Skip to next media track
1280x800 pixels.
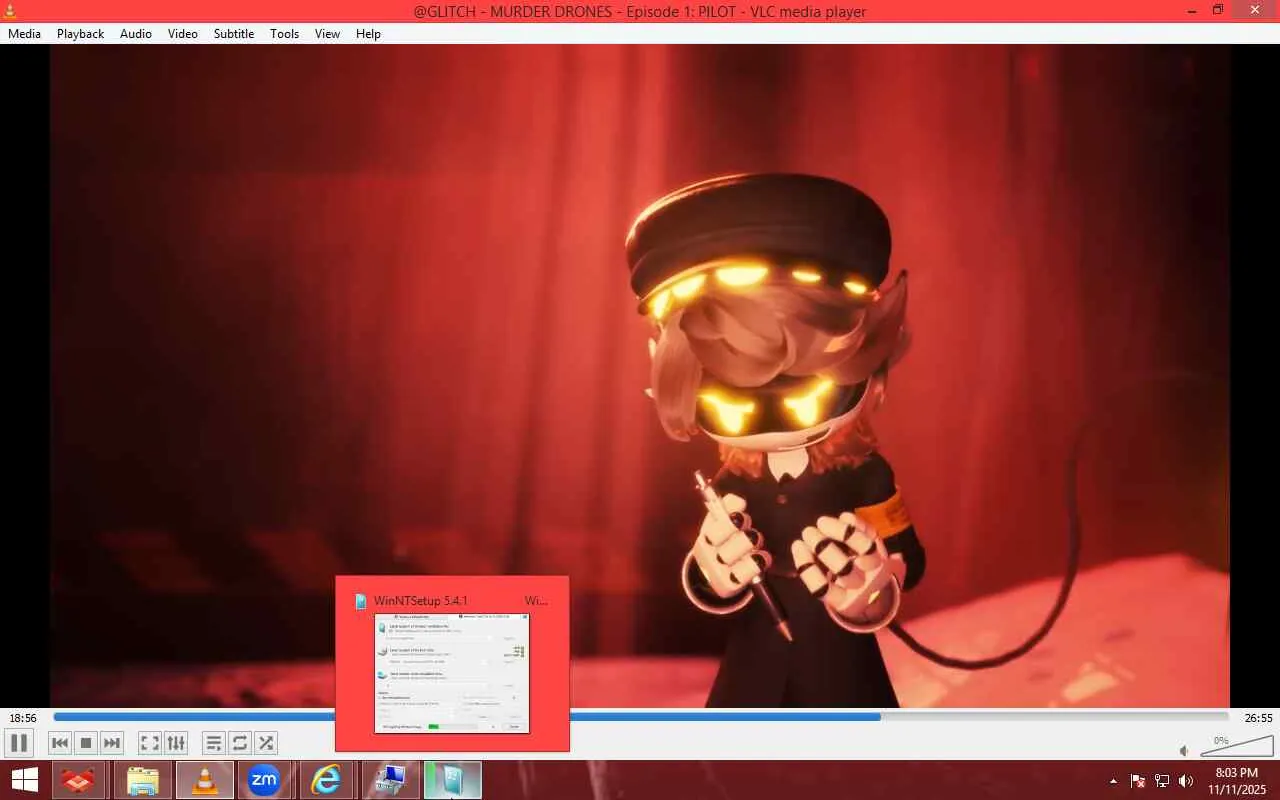(x=112, y=743)
